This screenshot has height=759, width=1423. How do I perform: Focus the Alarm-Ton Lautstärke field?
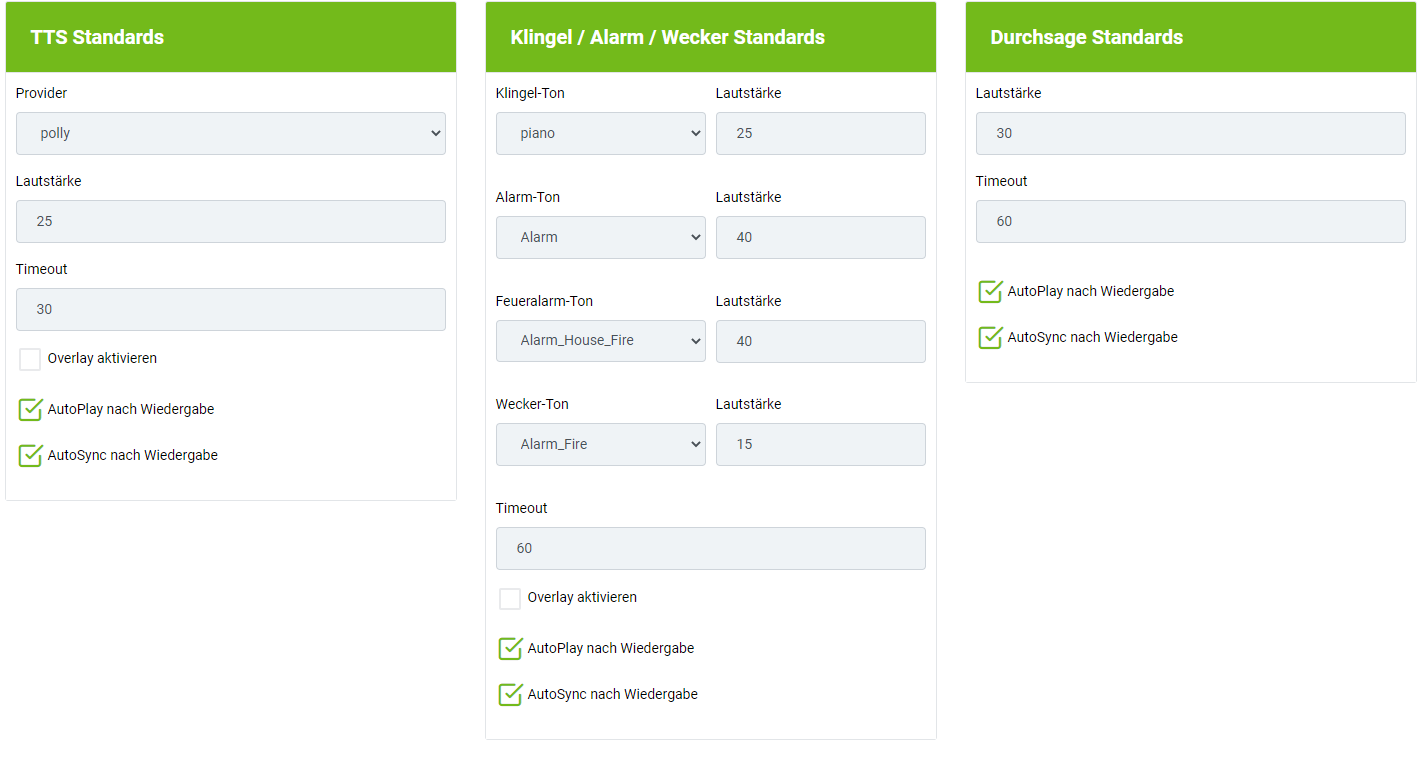pyautogui.click(x=820, y=237)
